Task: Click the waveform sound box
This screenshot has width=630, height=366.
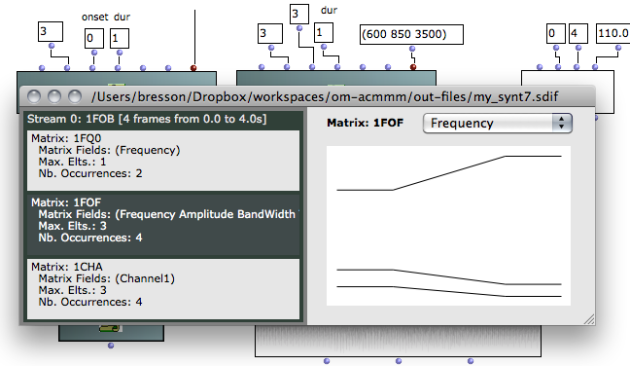Action: click(x=398, y=341)
